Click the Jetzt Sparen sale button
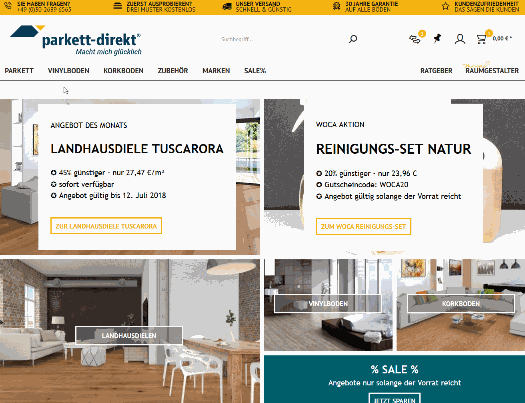Viewport: 525px width, 403px height. 394,399
